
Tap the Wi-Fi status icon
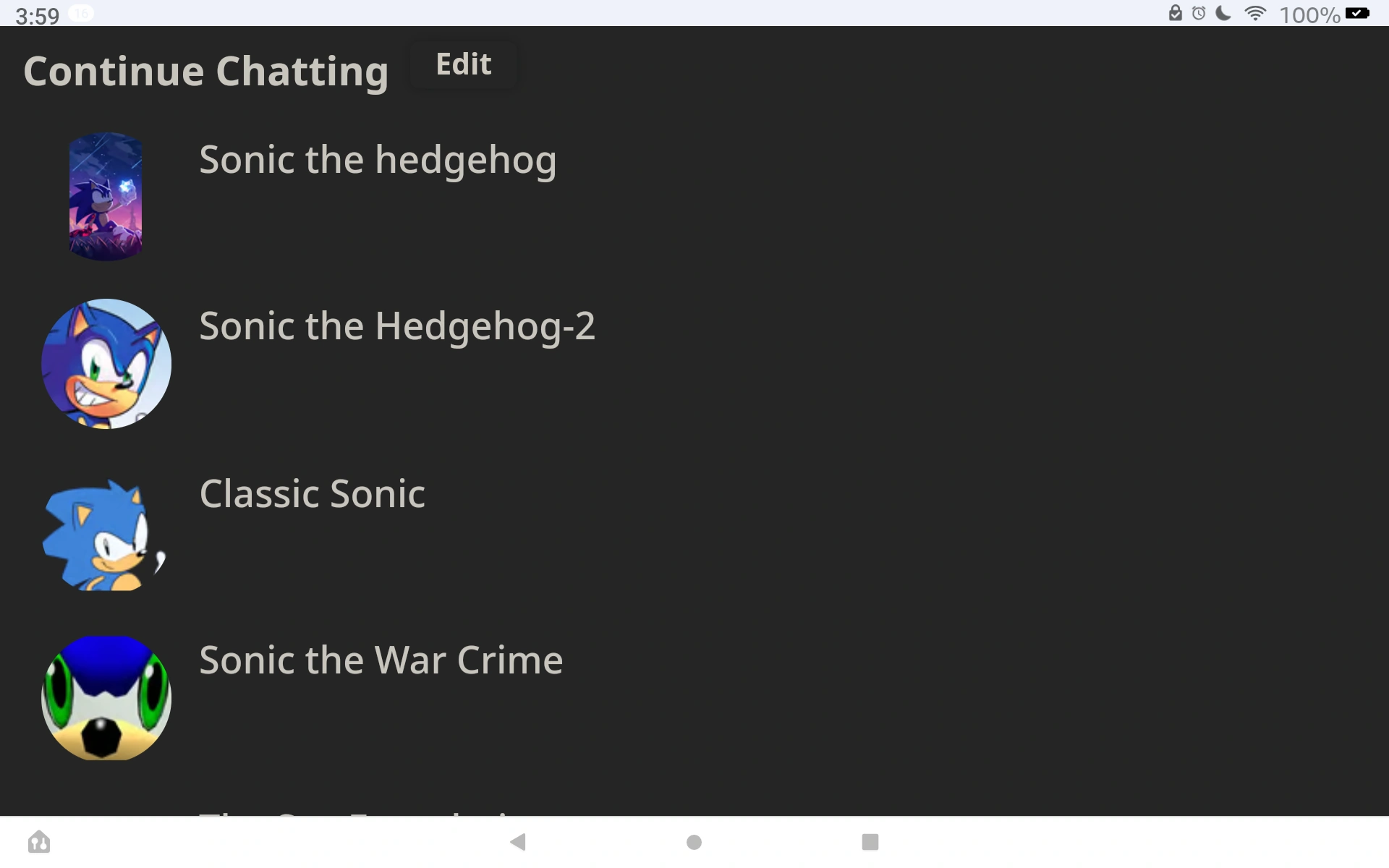point(1255,14)
